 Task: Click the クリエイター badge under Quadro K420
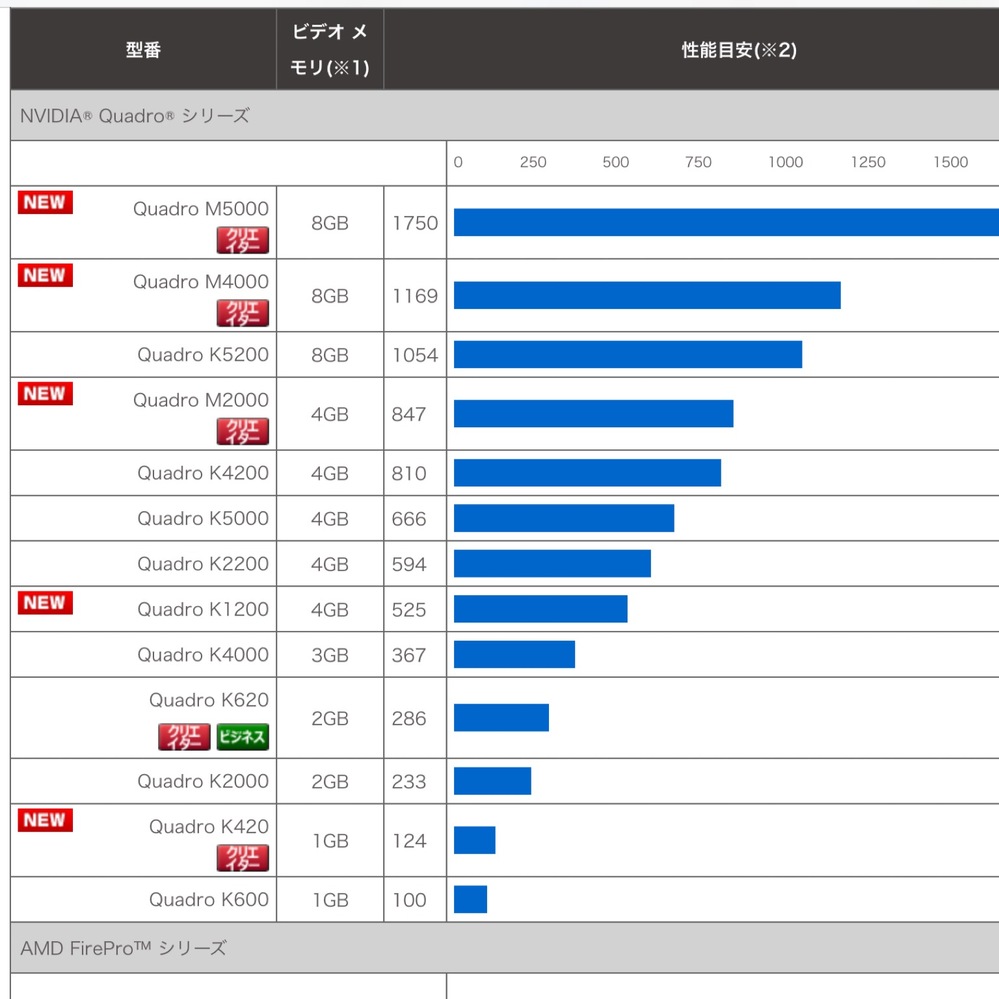243,858
